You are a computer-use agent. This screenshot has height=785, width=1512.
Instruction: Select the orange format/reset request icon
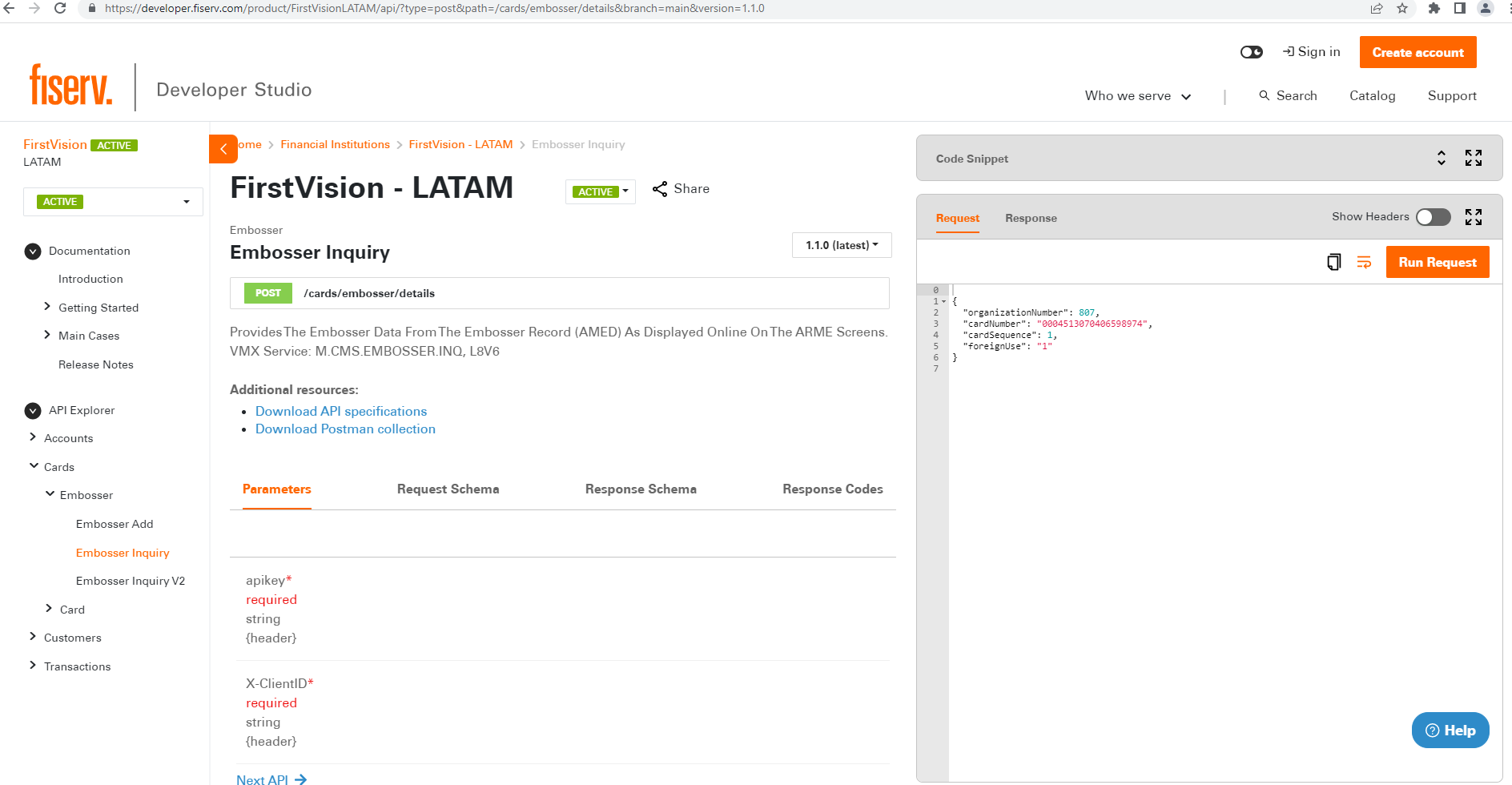point(1364,262)
